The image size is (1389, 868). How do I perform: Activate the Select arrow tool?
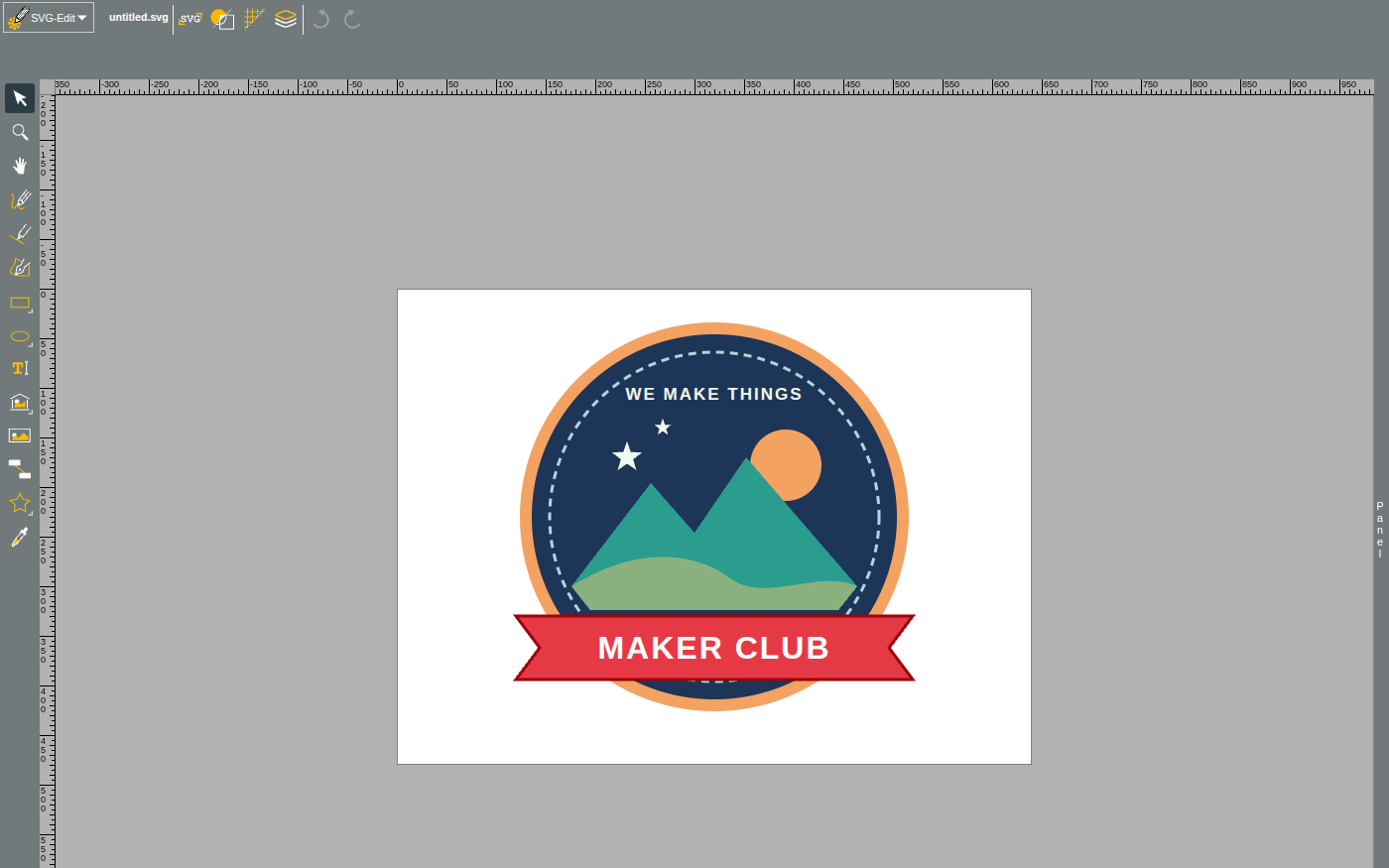point(20,98)
